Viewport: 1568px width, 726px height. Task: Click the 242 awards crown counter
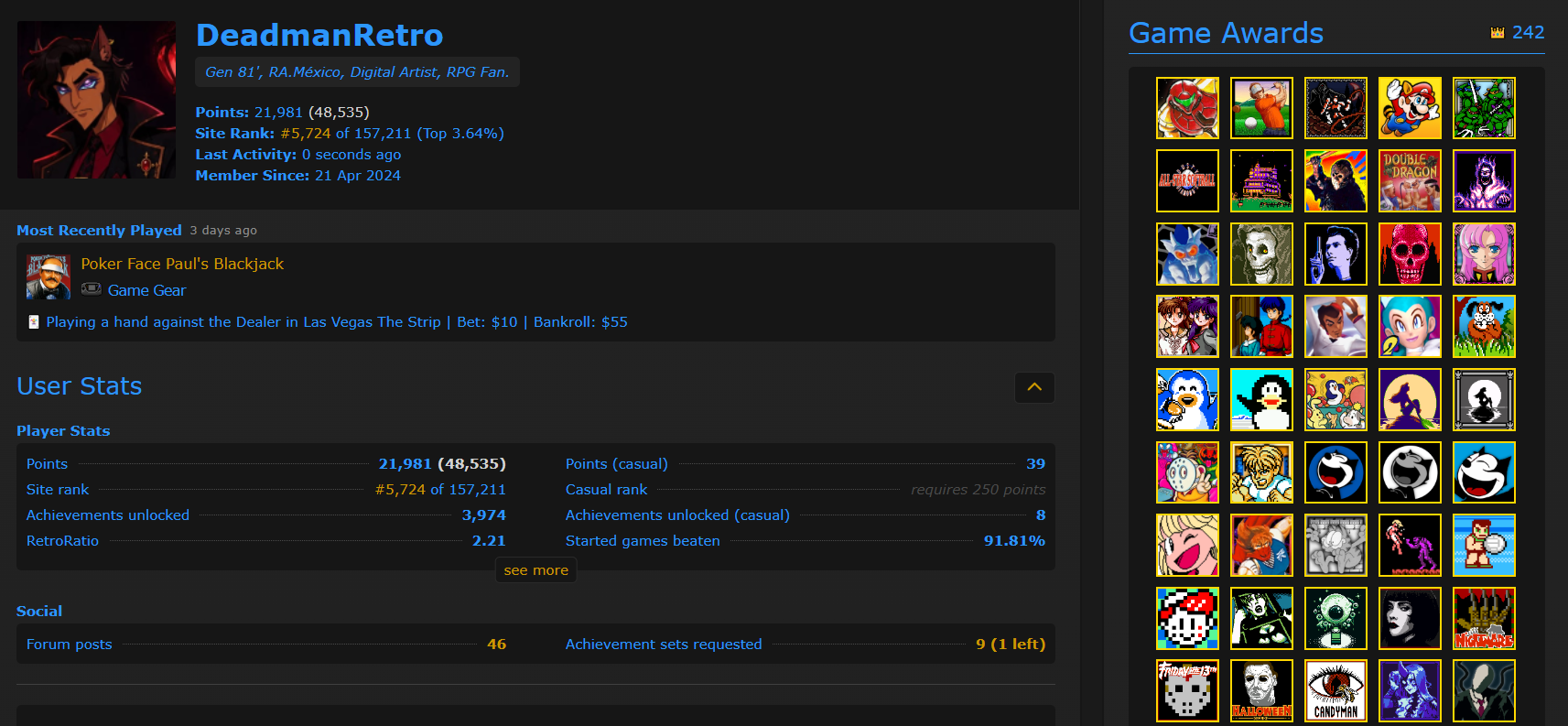[1518, 32]
